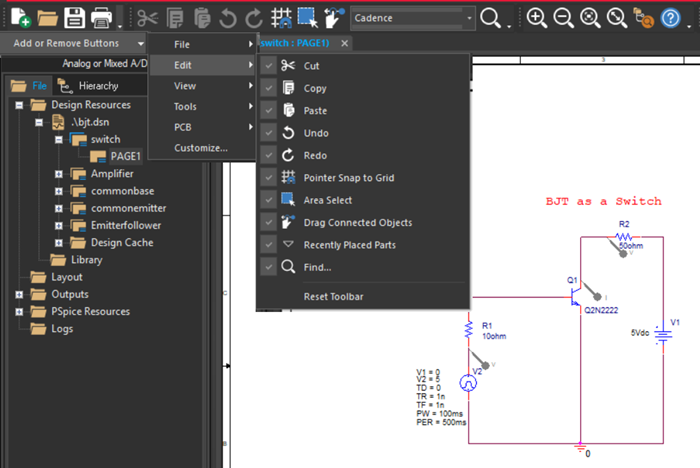Toggle the Pointer Snap to Grid checkbox
700x468 pixels.
(x=268, y=178)
